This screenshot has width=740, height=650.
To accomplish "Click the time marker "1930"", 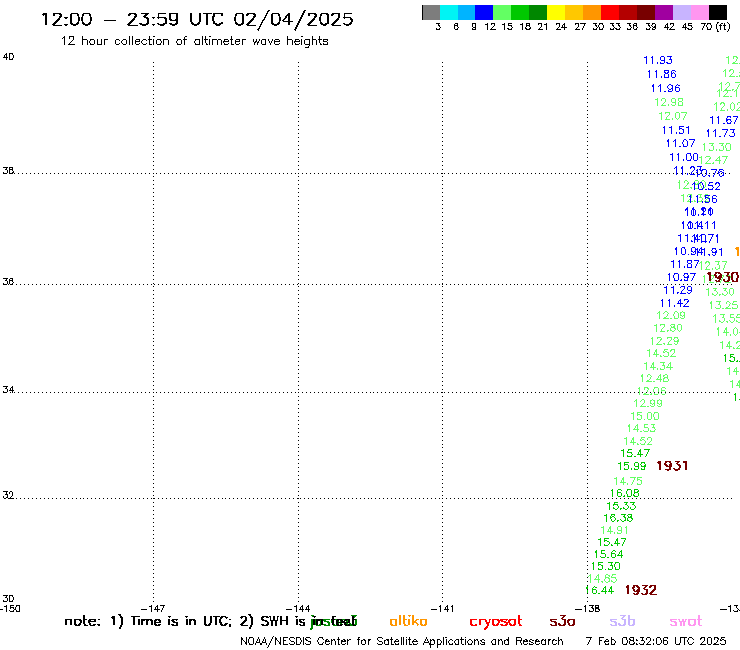I will pos(723,278).
